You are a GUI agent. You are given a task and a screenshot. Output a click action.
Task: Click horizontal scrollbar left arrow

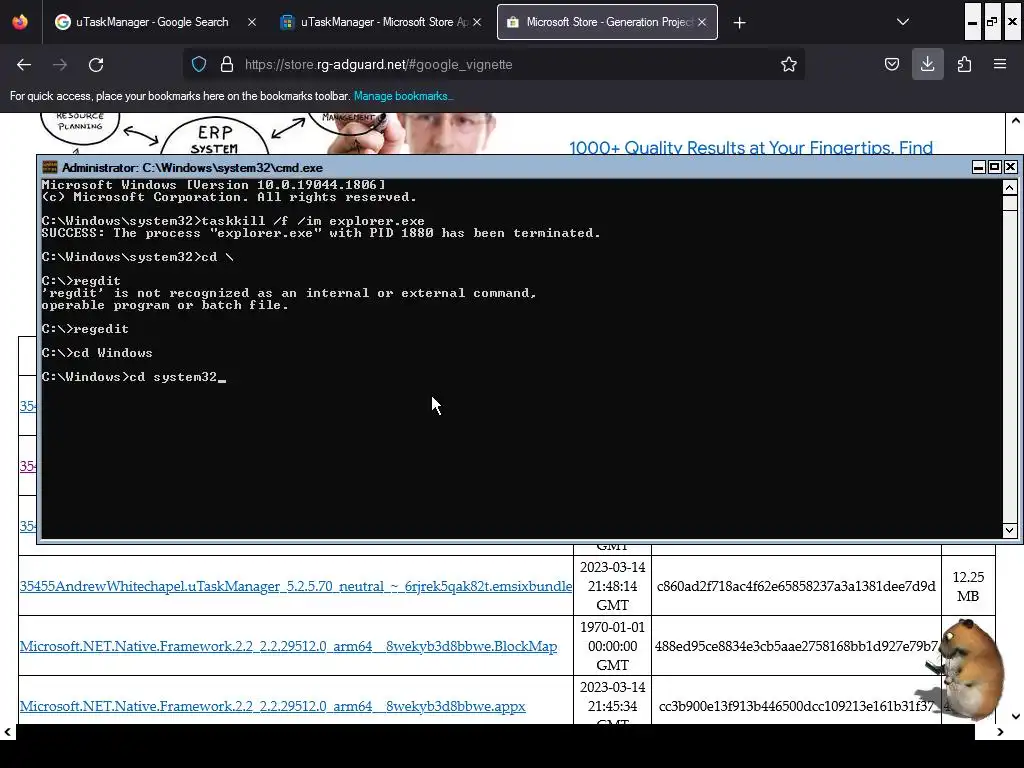coord(8,732)
